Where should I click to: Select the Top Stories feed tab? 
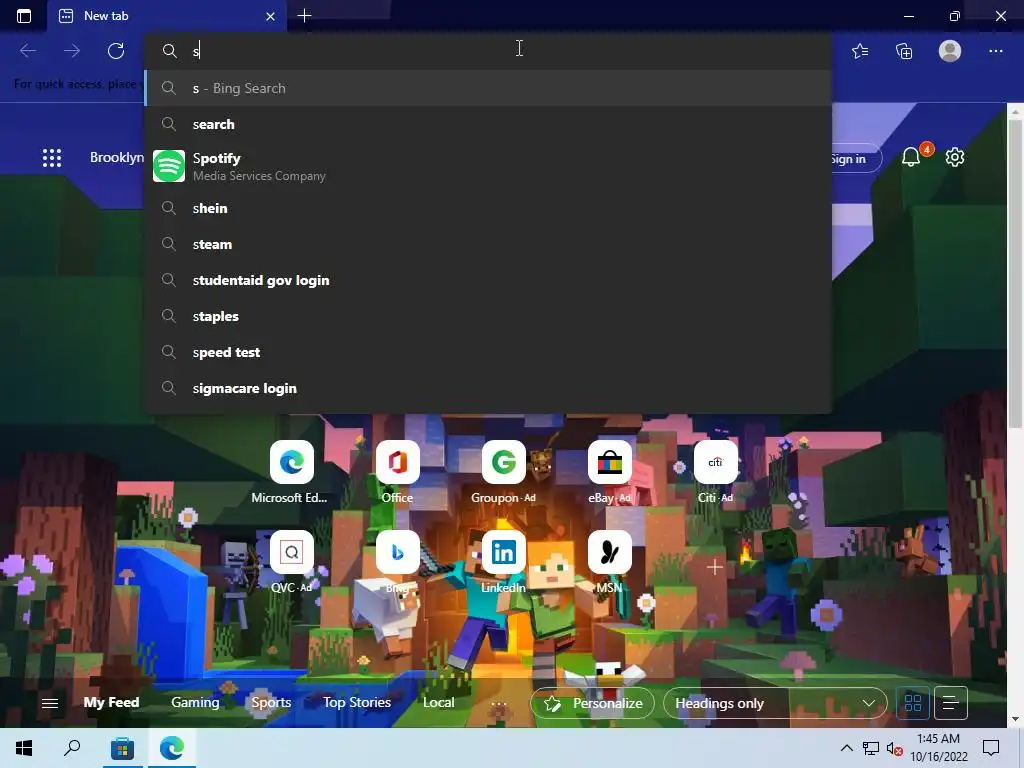coord(357,703)
